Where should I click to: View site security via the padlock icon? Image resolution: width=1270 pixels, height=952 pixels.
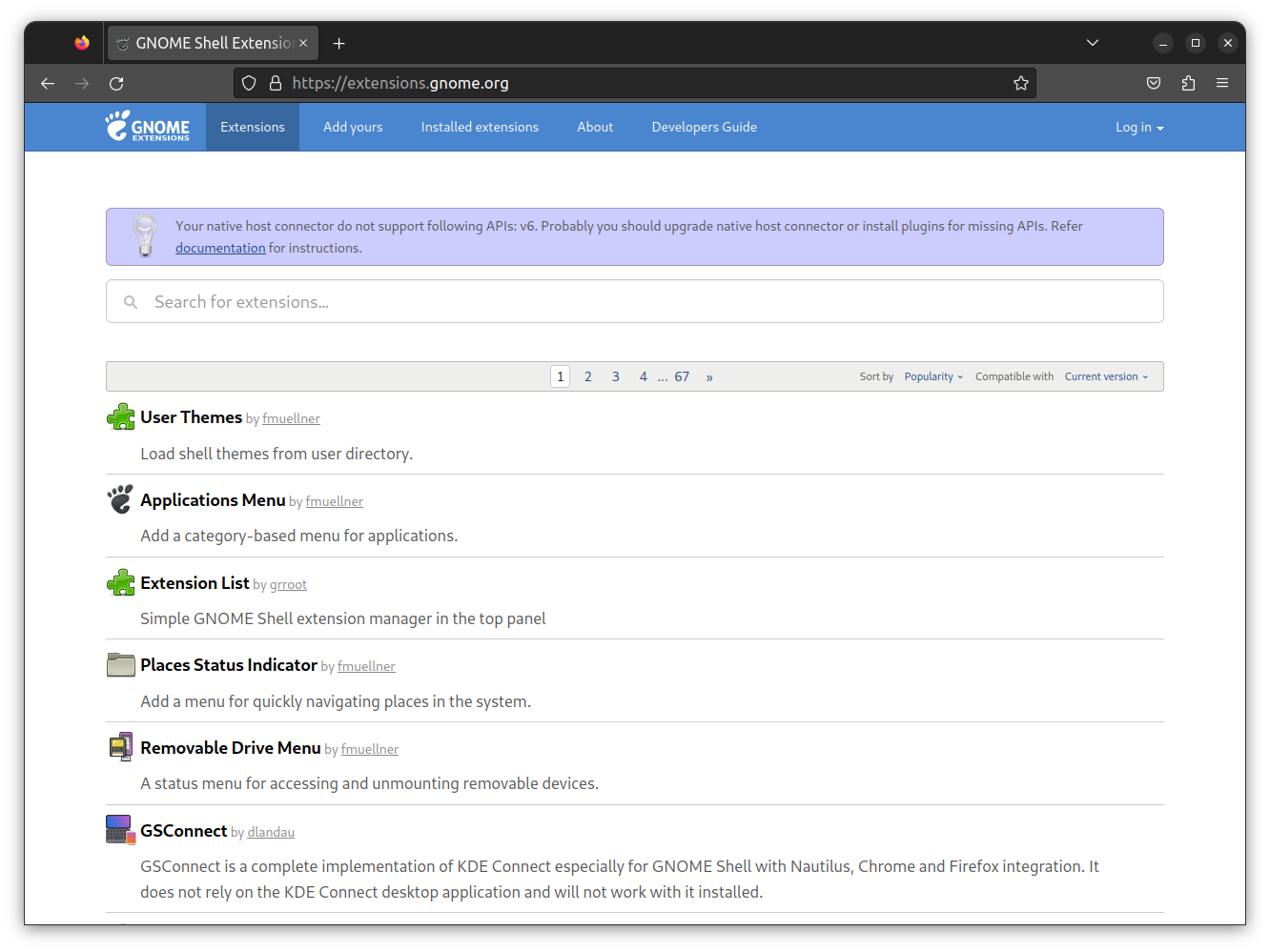coord(276,83)
